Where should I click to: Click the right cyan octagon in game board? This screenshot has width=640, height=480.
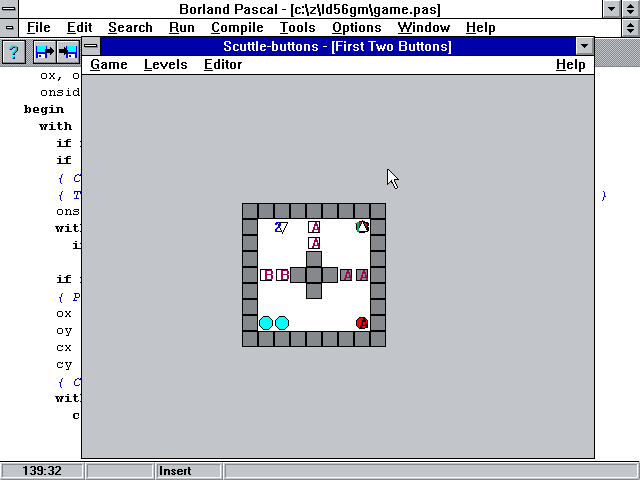coord(282,323)
